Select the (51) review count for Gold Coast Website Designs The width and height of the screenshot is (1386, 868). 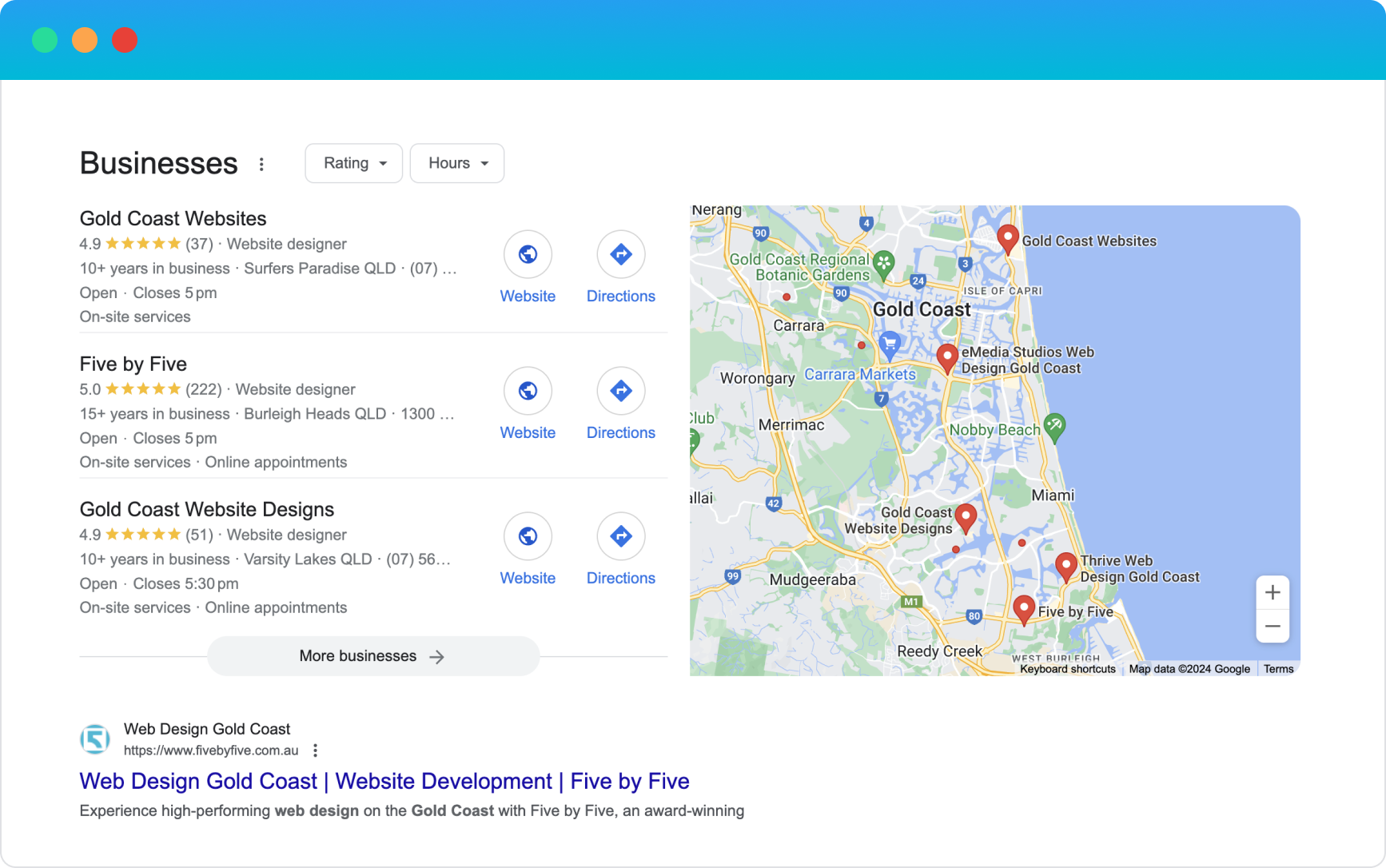pos(199,535)
